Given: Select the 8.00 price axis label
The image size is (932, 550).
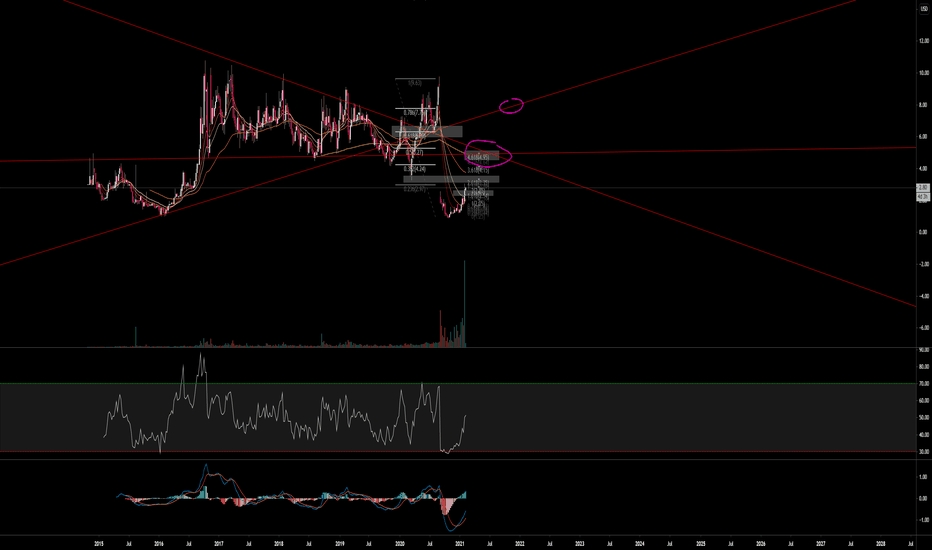Looking at the screenshot, I should 924,105.
